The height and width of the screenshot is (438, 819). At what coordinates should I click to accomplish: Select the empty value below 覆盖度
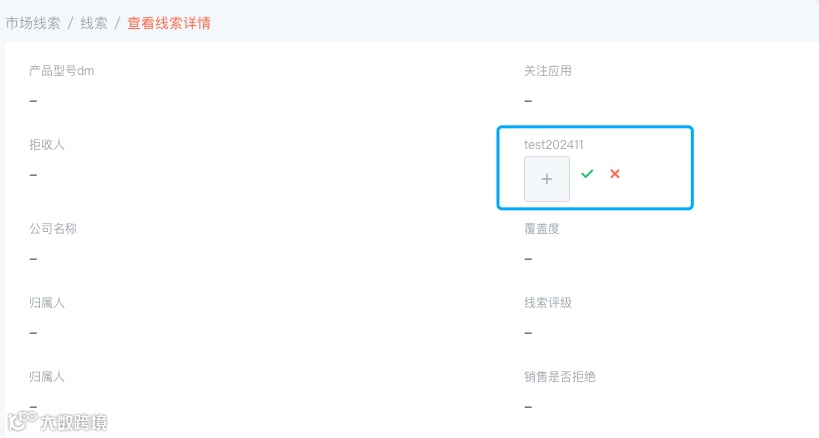(528, 259)
